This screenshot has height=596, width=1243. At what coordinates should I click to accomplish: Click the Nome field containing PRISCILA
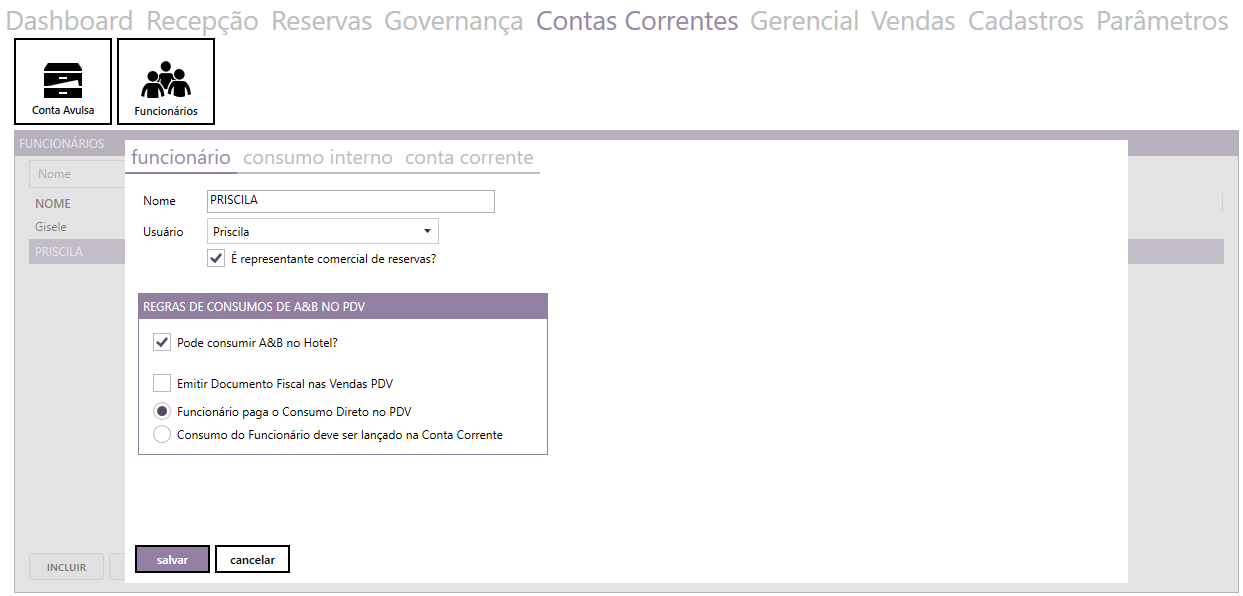coord(350,201)
